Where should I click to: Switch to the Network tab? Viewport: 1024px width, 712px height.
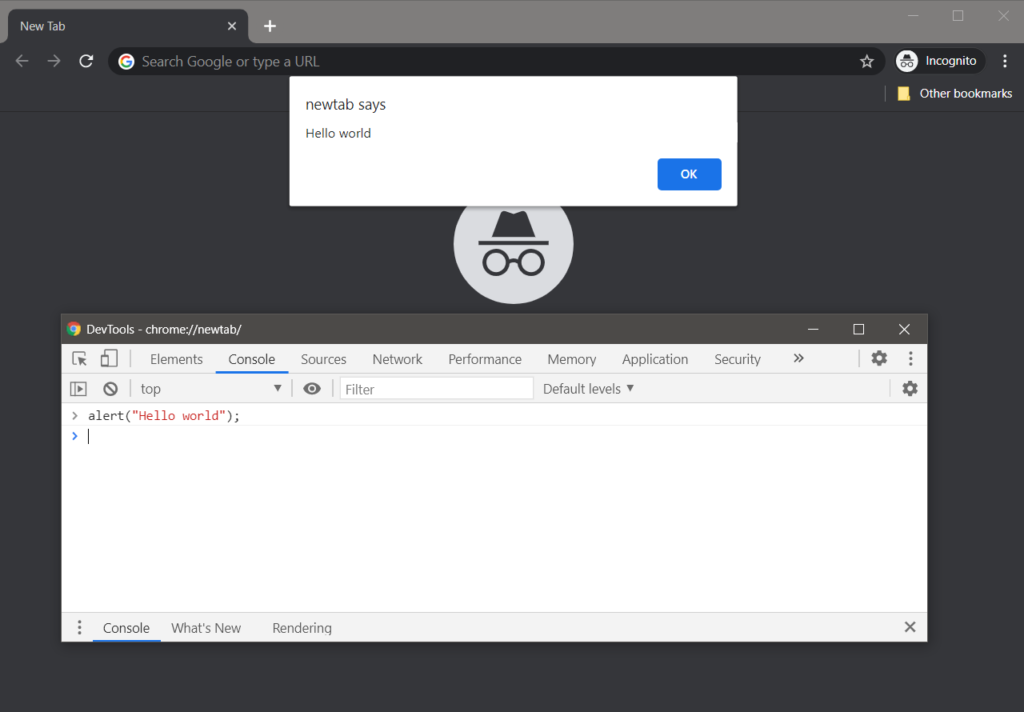[397, 358]
